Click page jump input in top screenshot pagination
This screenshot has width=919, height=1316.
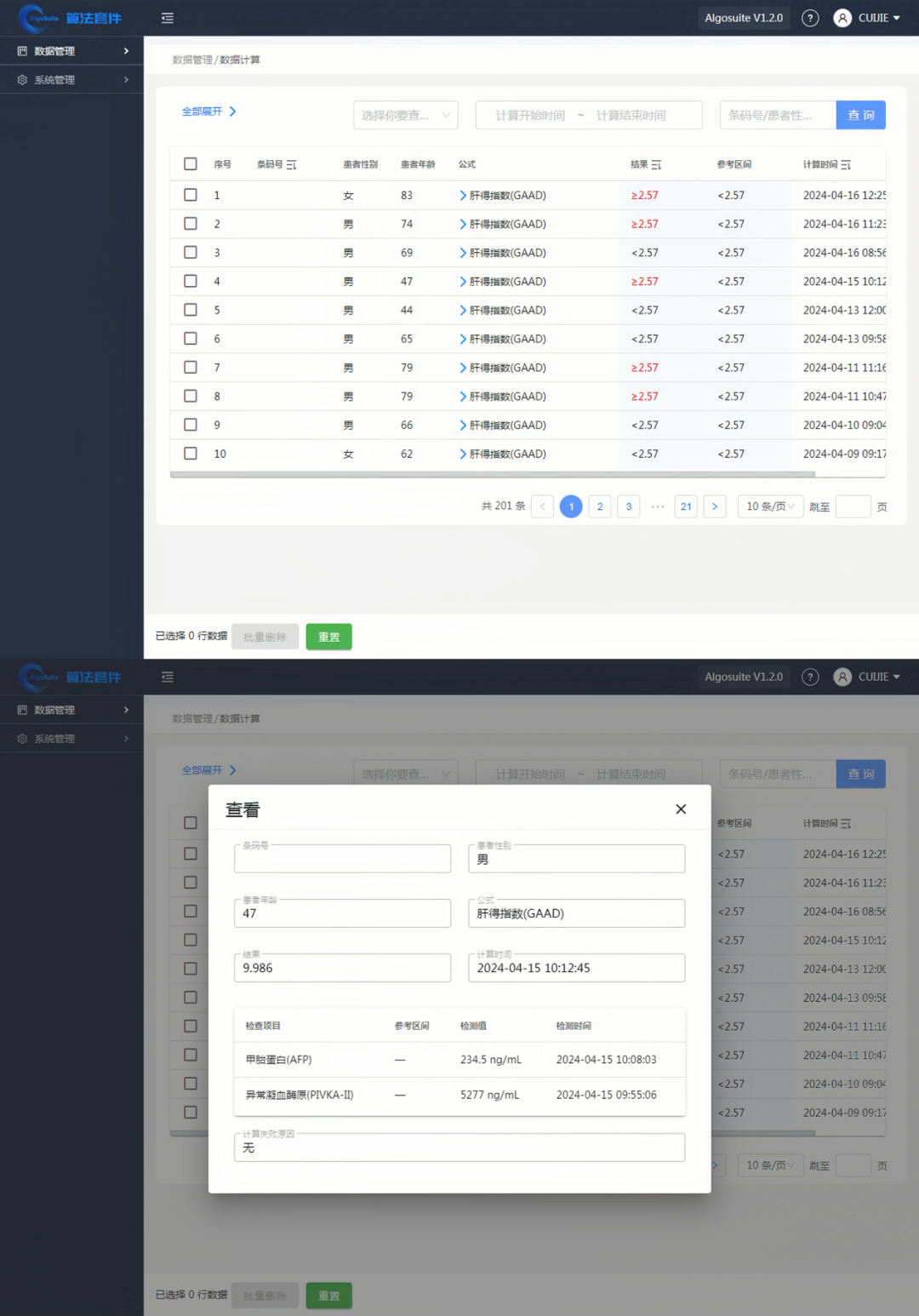pyautogui.click(x=853, y=506)
